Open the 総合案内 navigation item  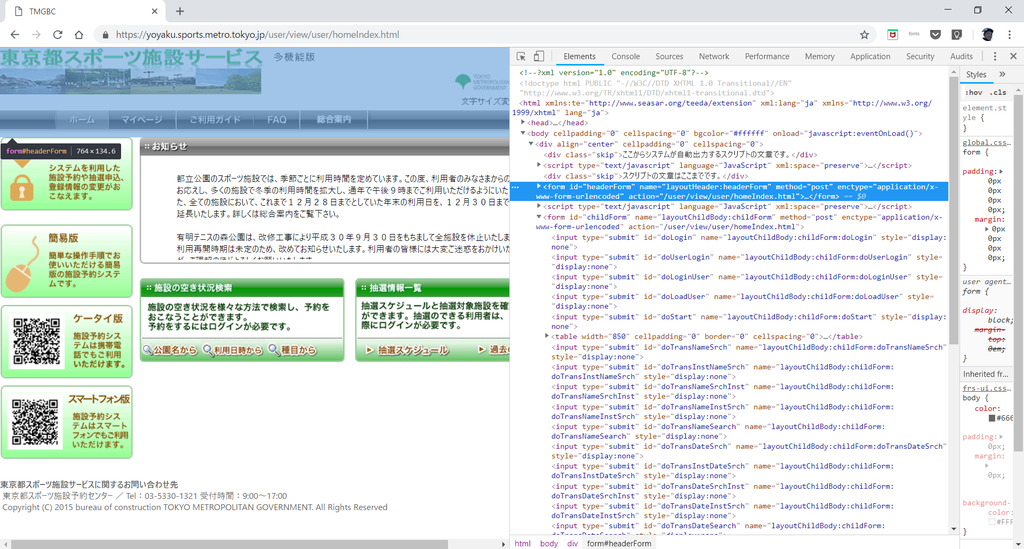(334, 119)
